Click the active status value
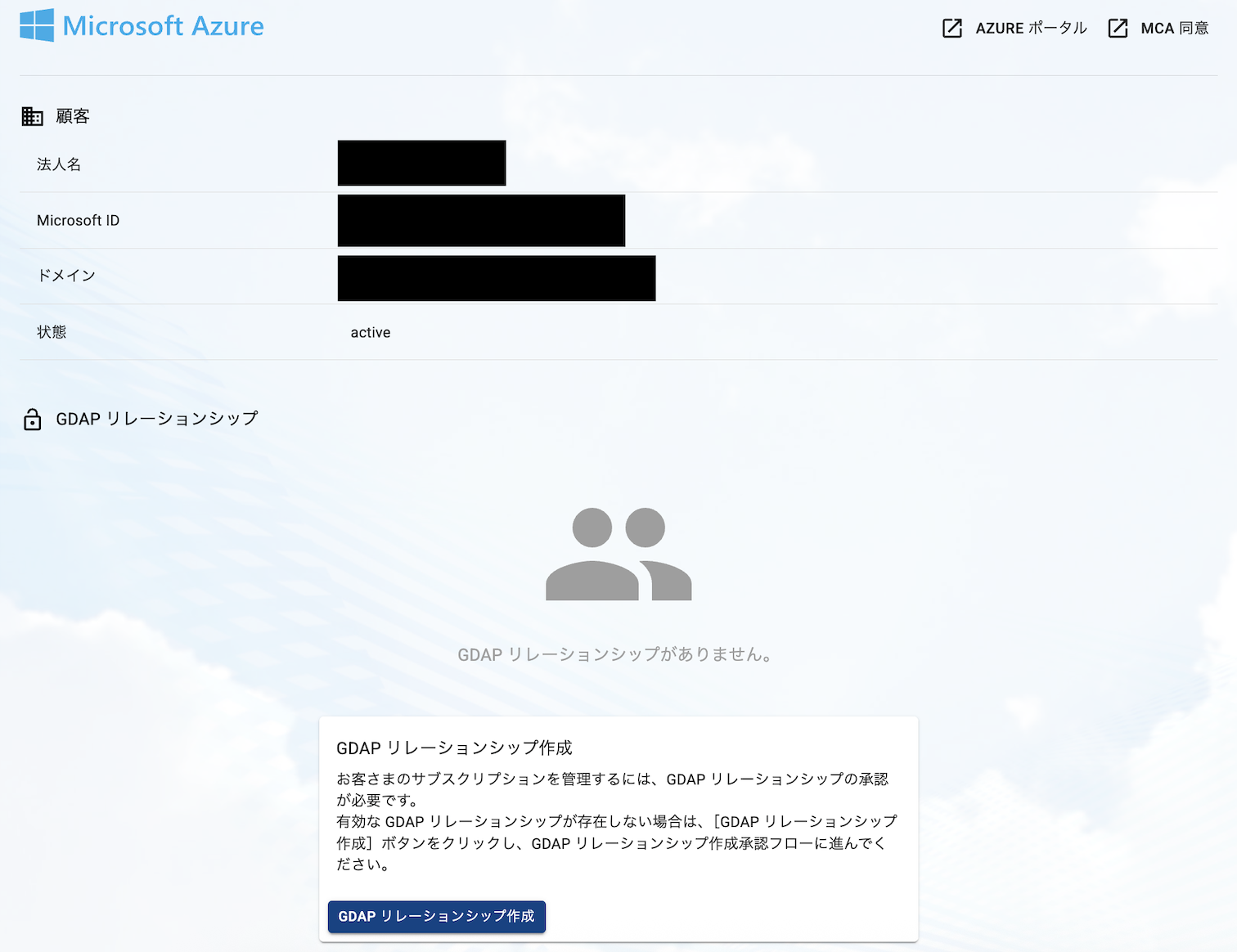Viewport: 1237px width, 952px height. point(371,333)
